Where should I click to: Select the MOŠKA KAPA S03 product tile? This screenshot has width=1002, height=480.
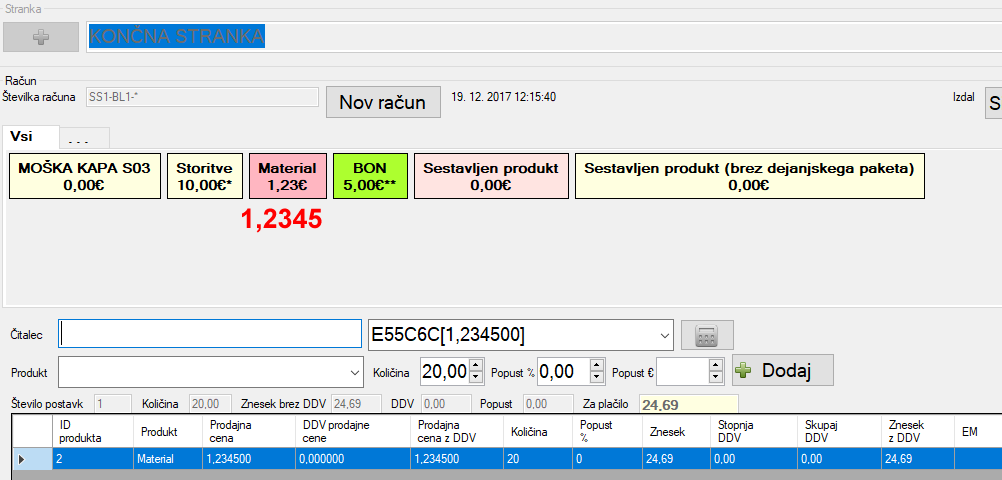click(x=84, y=176)
